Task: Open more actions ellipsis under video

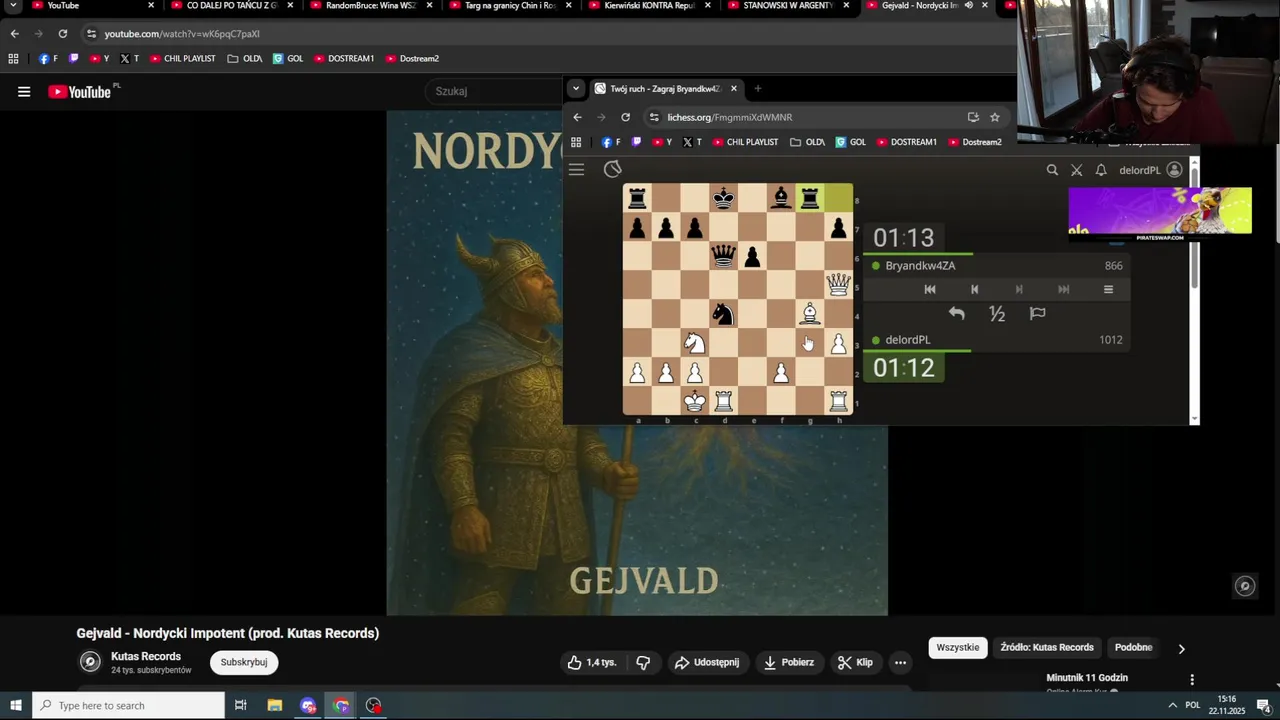Action: [900, 662]
